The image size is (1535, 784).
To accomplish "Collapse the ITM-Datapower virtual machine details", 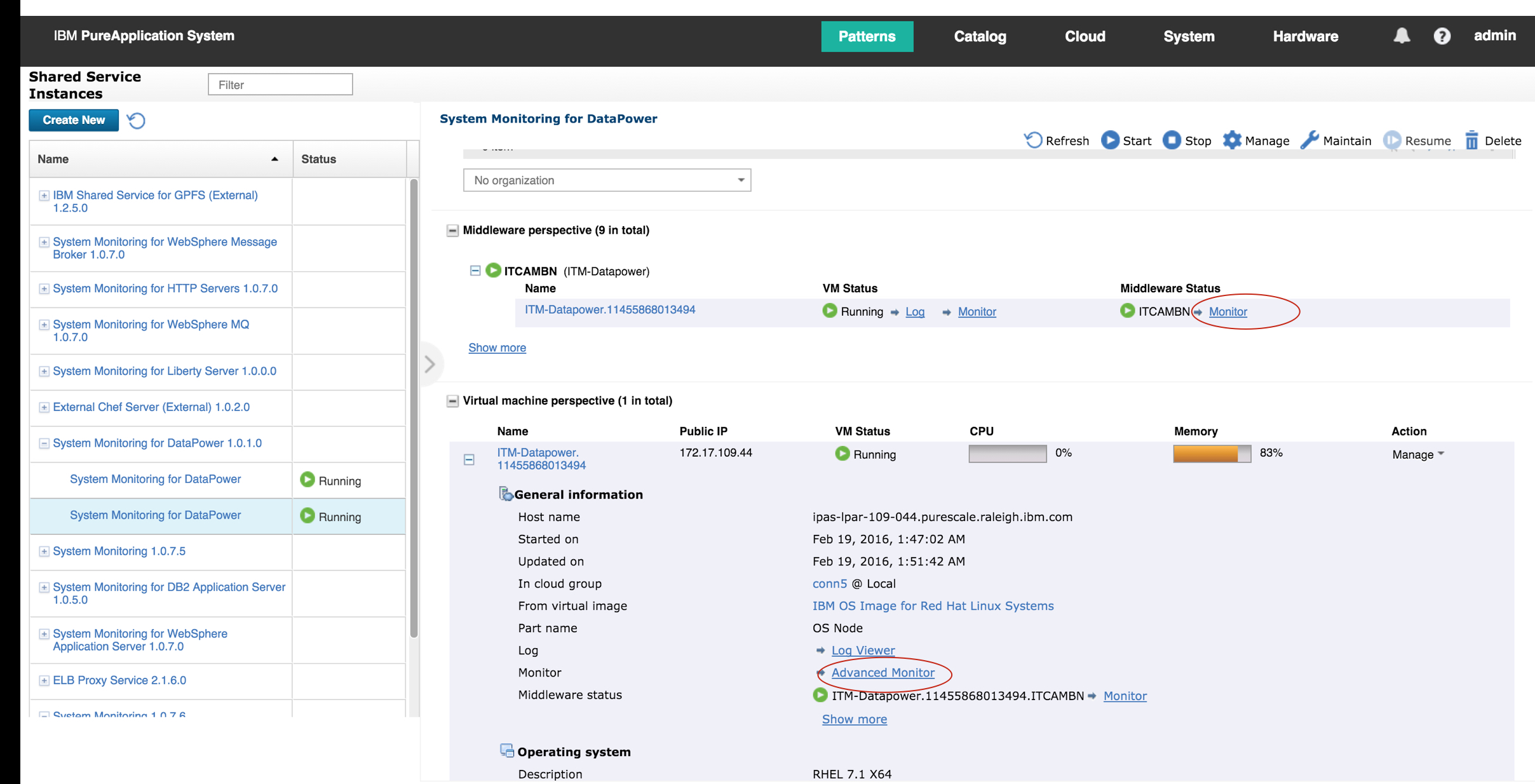I will (x=469, y=459).
